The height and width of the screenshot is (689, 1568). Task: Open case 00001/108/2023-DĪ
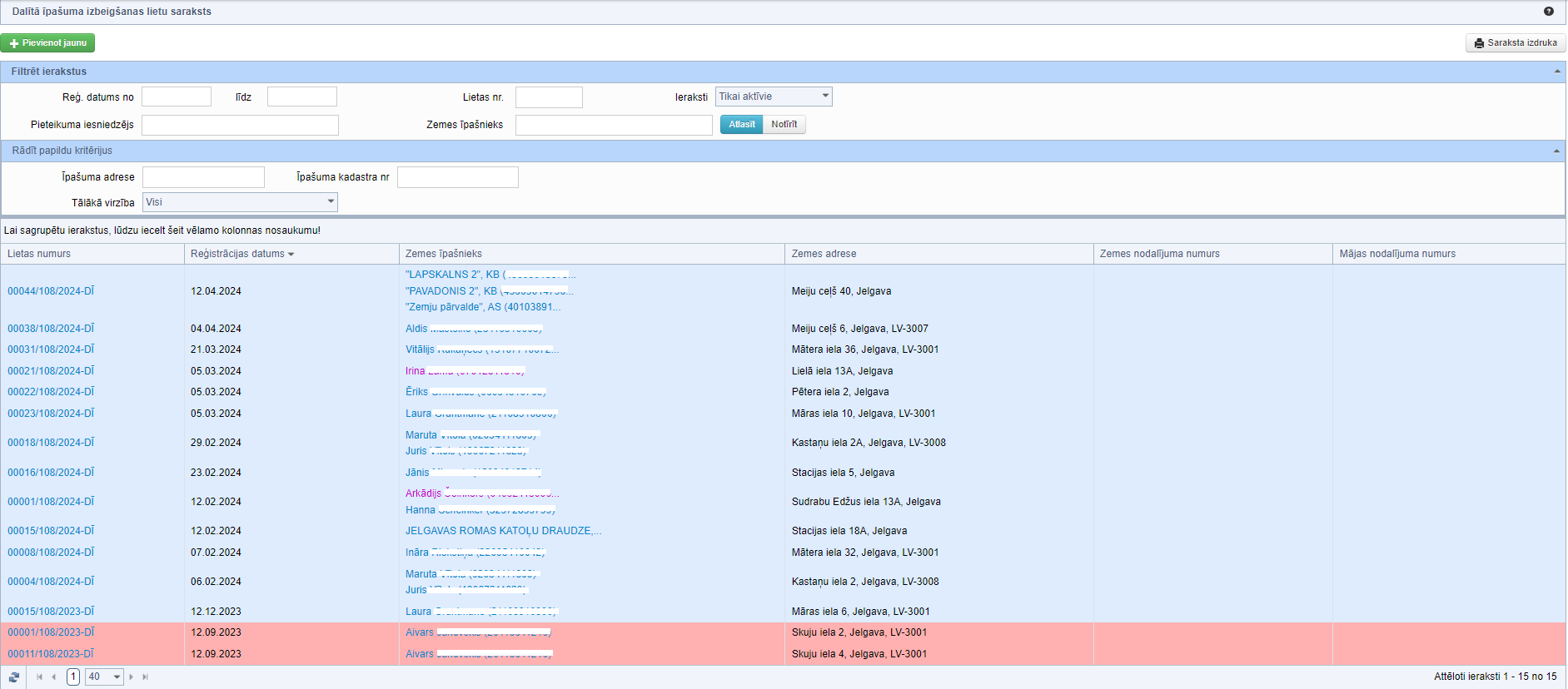coord(51,632)
